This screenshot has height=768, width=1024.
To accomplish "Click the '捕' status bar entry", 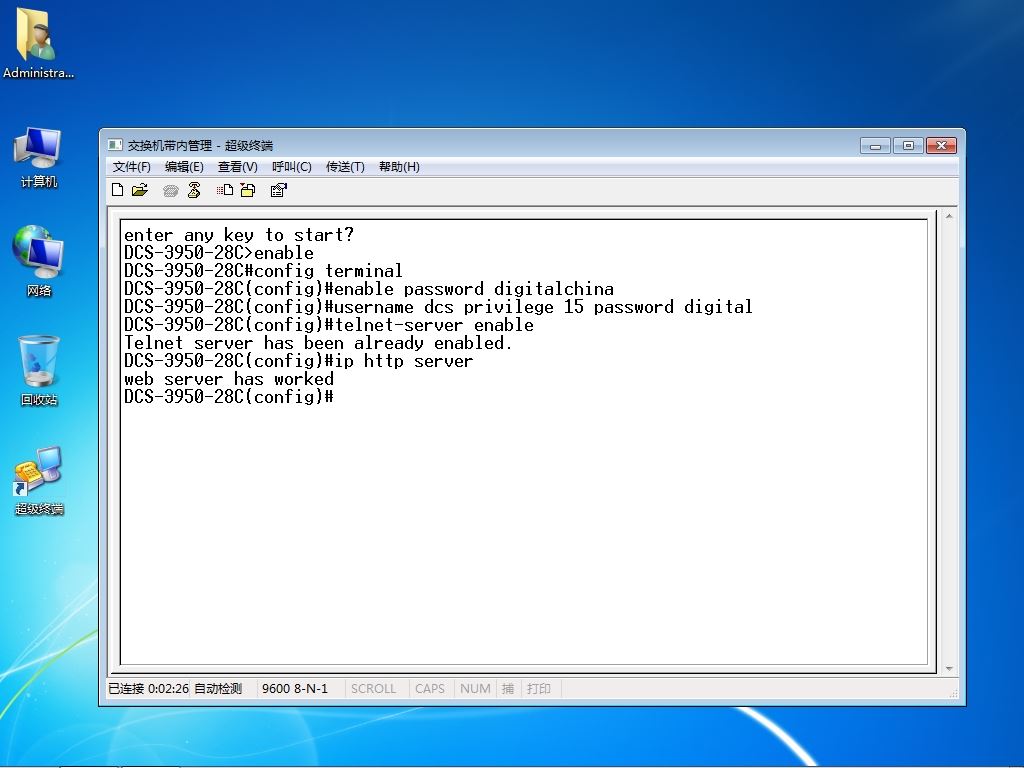I will click(x=508, y=688).
